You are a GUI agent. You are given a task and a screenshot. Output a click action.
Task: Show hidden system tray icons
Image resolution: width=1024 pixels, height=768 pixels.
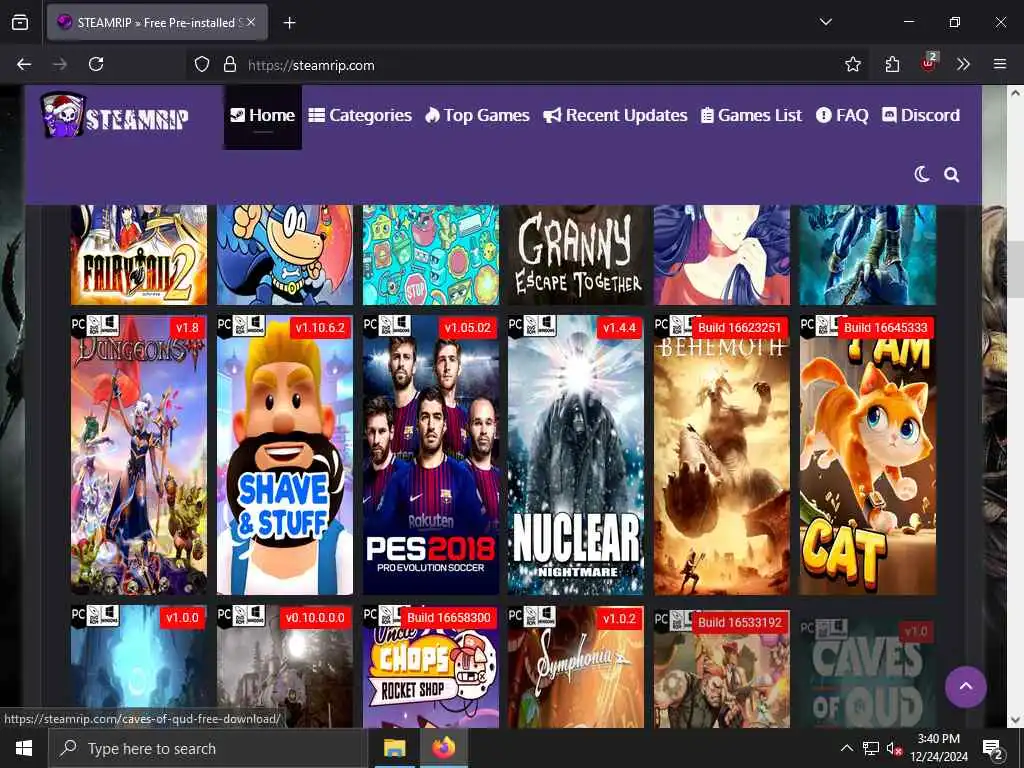pos(846,748)
